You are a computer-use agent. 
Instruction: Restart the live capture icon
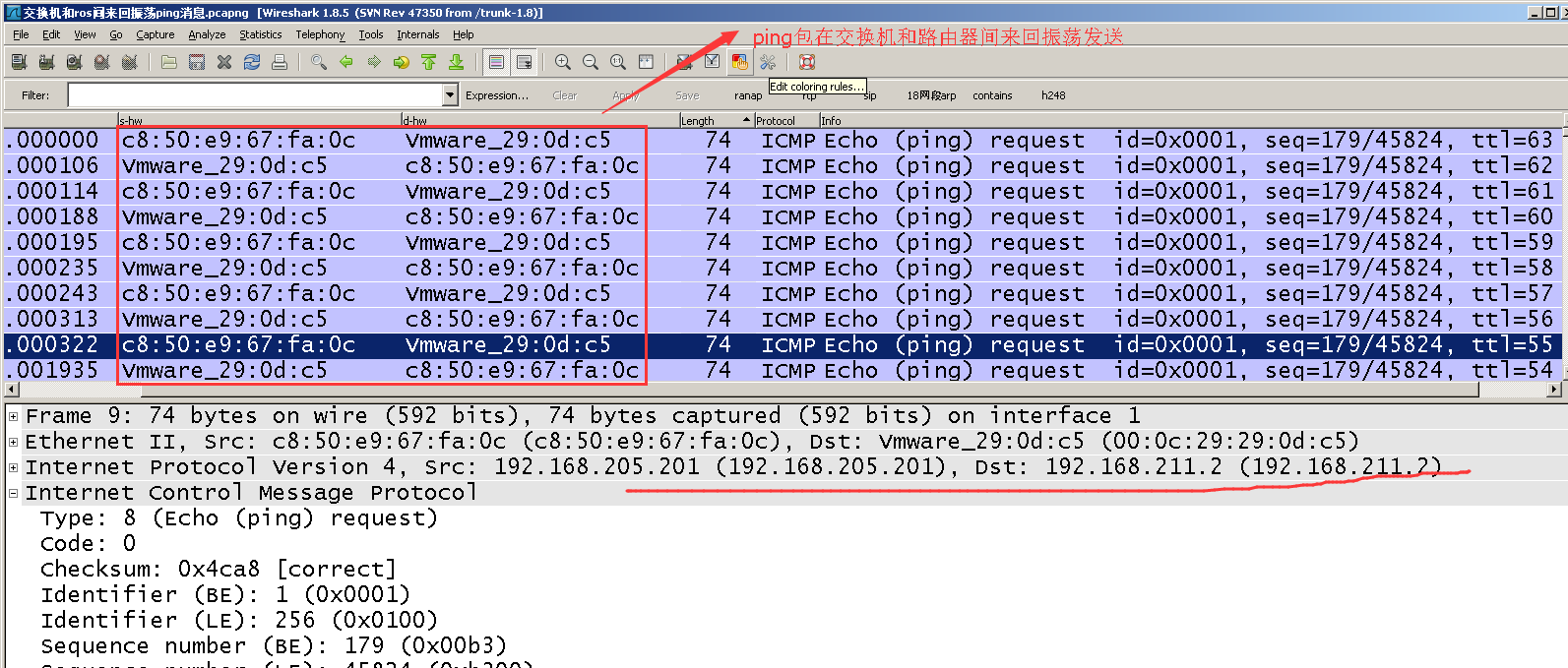pyautogui.click(x=129, y=62)
